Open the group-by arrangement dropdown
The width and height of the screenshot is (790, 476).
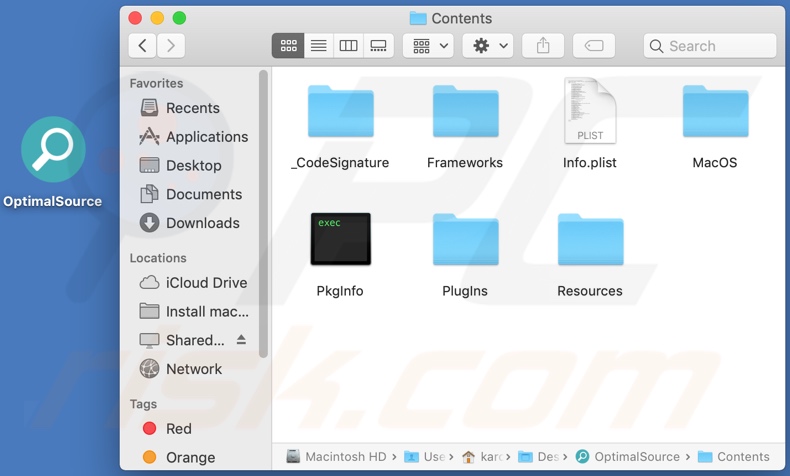tap(430, 46)
